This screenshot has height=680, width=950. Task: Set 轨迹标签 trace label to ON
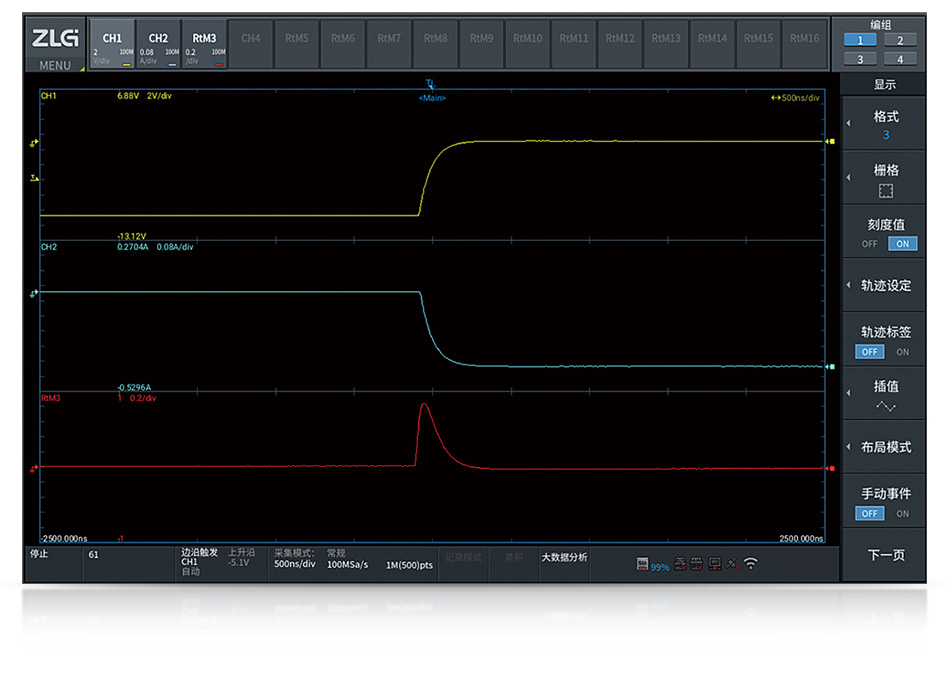(x=902, y=352)
